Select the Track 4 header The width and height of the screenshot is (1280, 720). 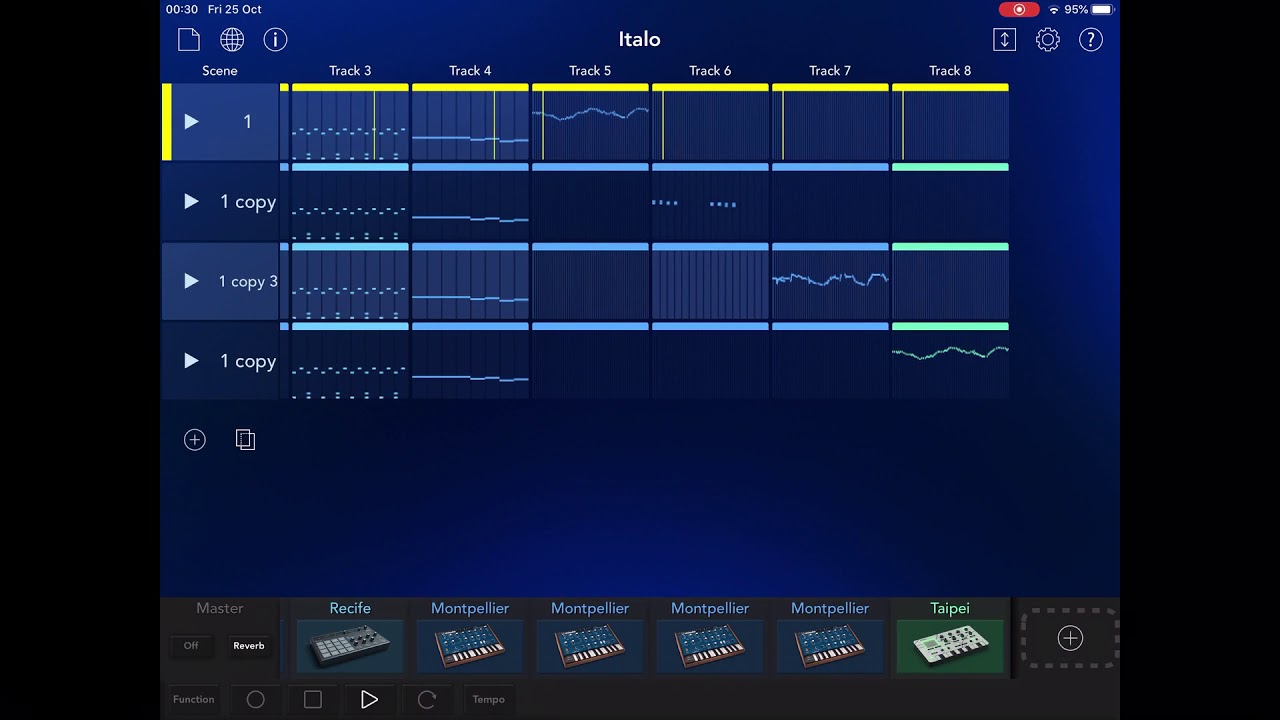tap(470, 71)
